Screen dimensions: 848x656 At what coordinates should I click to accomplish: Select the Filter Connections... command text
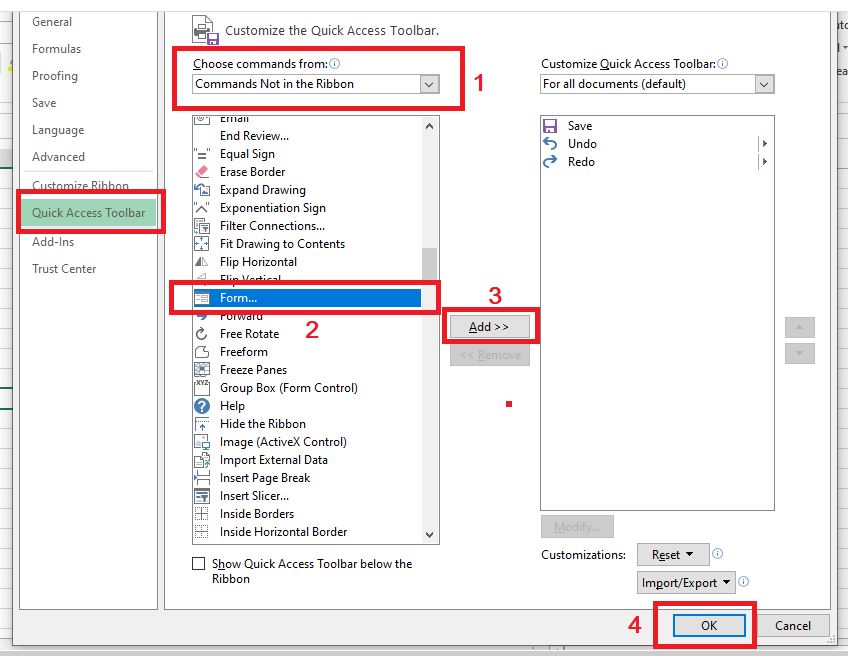point(272,226)
